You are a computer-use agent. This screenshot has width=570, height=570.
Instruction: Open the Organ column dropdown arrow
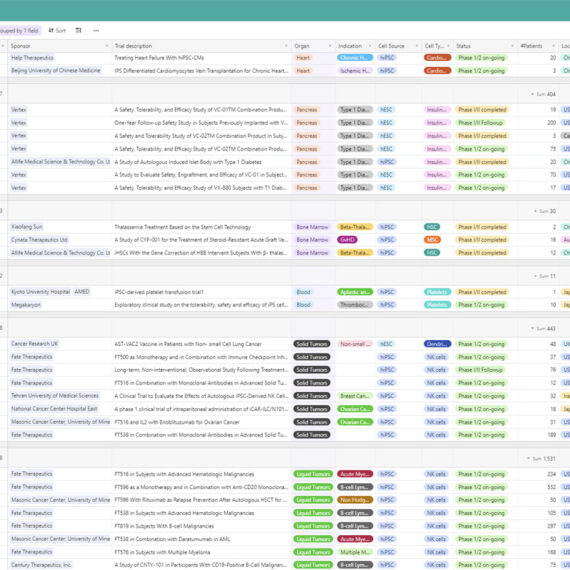coord(330,46)
